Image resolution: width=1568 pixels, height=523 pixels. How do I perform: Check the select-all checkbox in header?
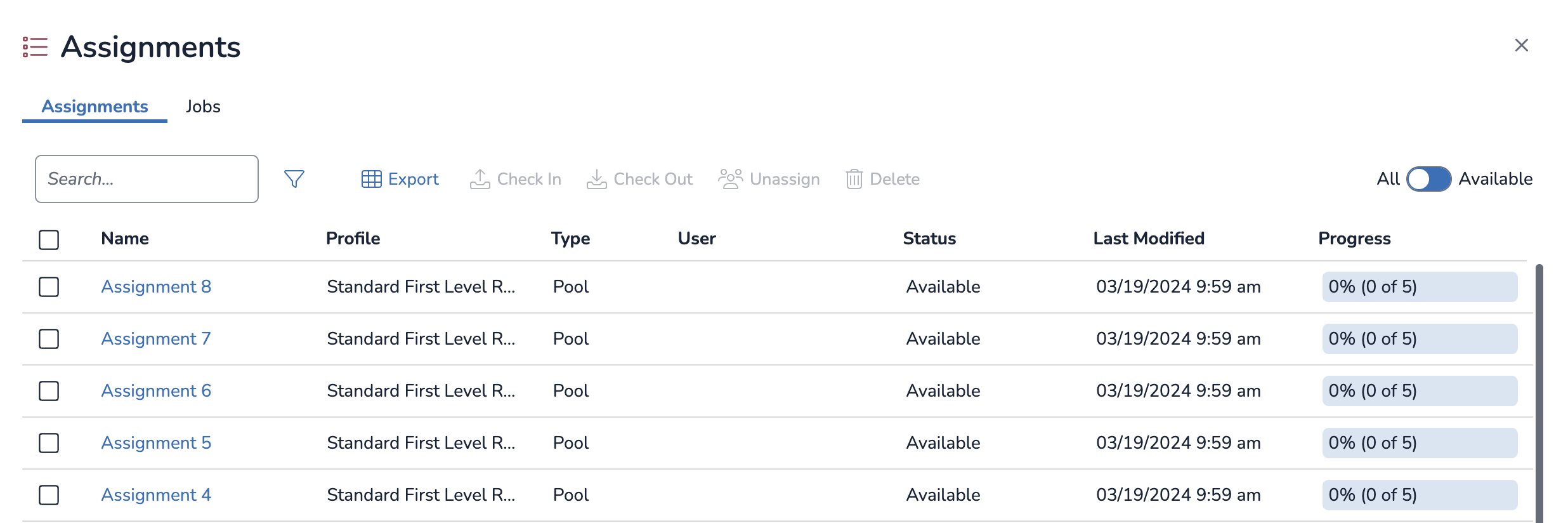[49, 239]
